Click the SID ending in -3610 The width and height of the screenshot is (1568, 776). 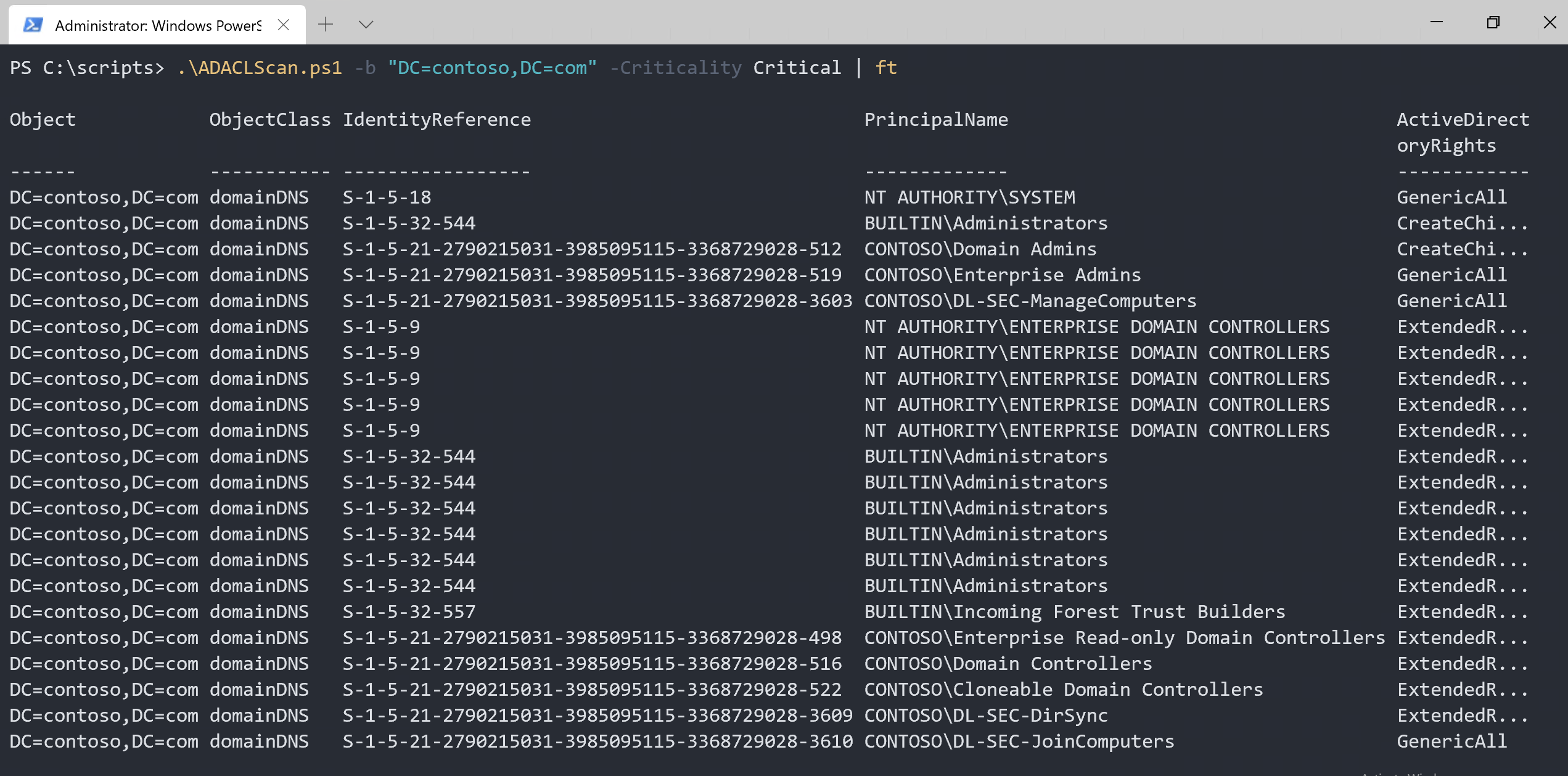click(x=597, y=741)
